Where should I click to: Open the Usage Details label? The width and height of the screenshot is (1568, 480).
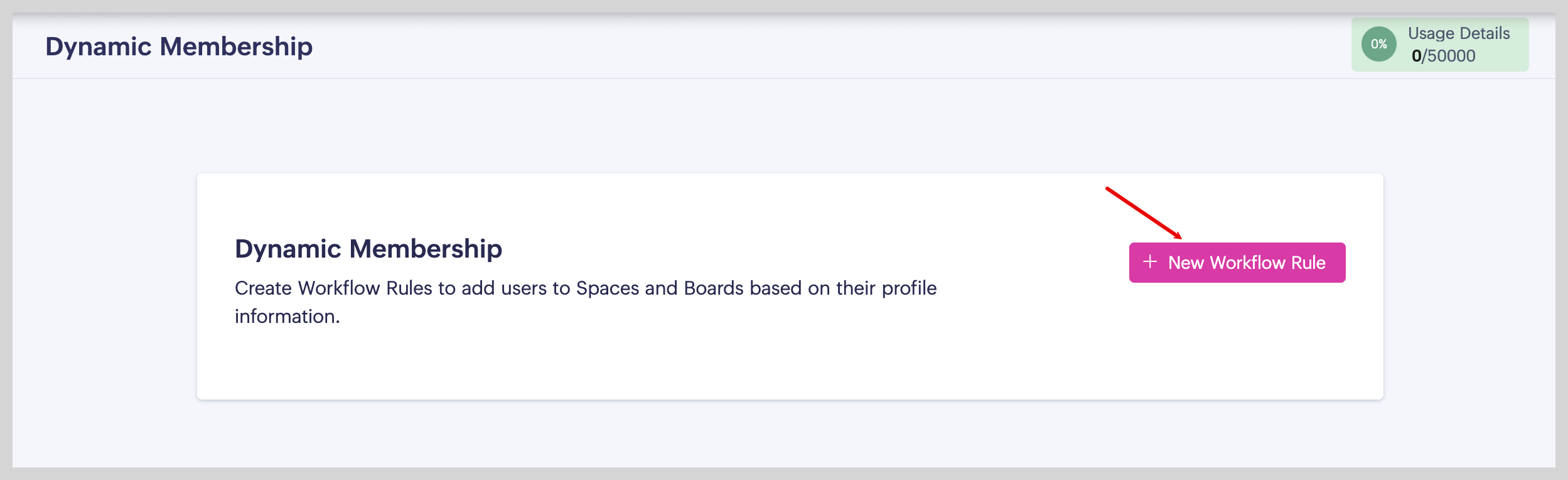(1458, 33)
